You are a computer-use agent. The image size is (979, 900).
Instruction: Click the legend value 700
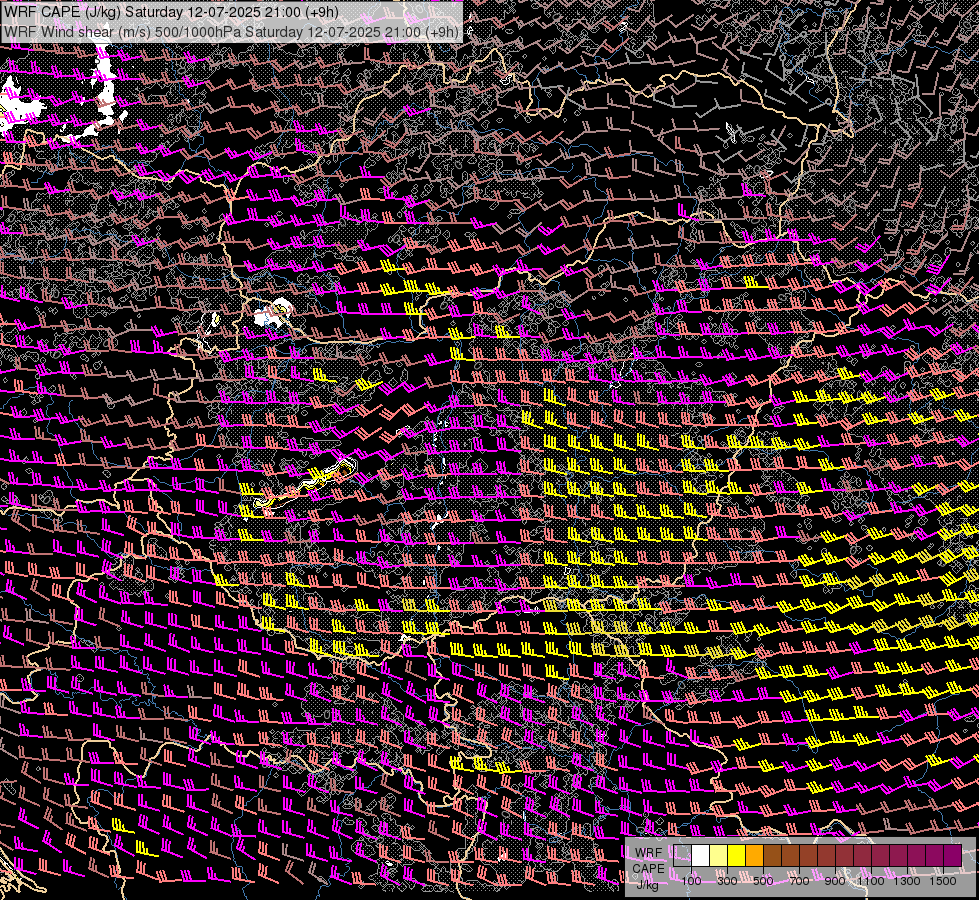[799, 881]
